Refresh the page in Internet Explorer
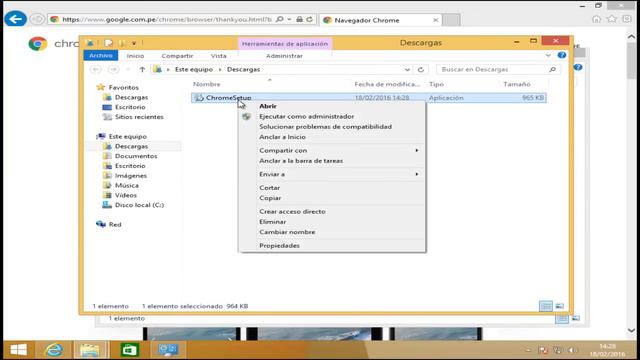Image resolution: width=640 pixels, height=360 pixels. [x=309, y=19]
